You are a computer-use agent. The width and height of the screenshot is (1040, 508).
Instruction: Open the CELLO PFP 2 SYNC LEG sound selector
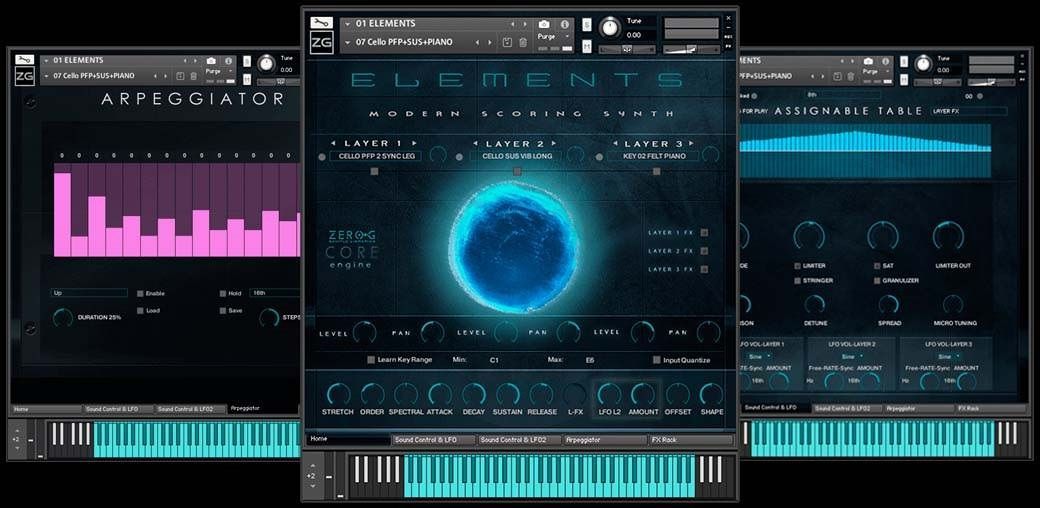click(377, 157)
